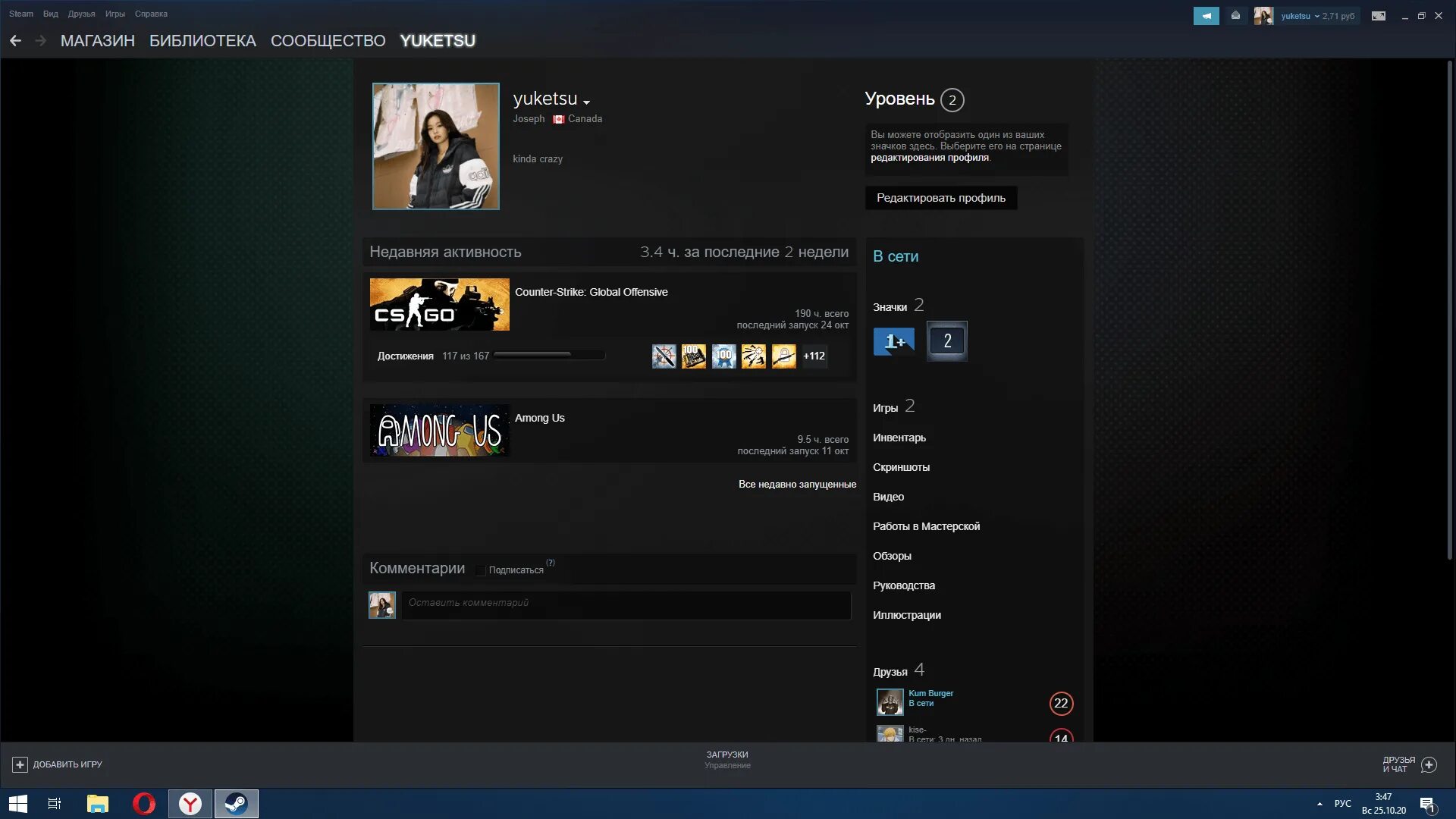
Task: Open the blue 1+ badge icon
Action: pos(893,341)
